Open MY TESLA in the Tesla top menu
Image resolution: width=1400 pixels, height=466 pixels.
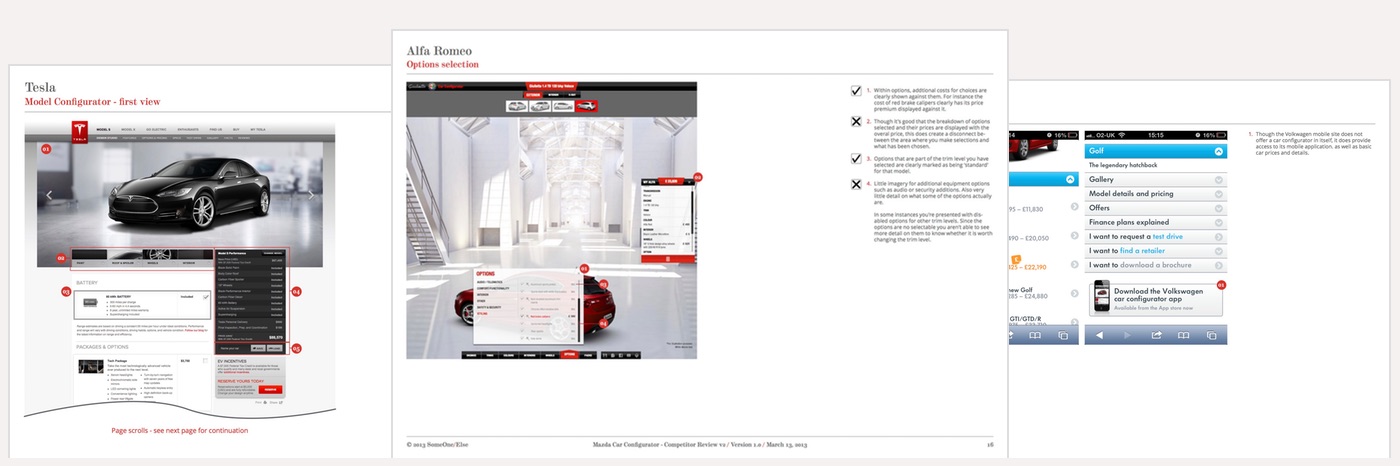coord(258,130)
